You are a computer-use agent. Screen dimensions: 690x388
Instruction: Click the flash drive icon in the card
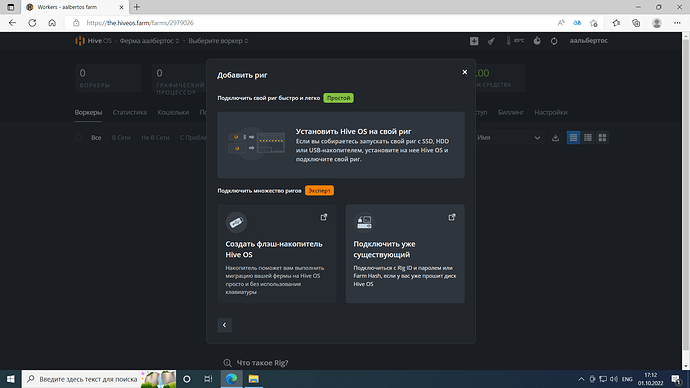(x=236, y=222)
